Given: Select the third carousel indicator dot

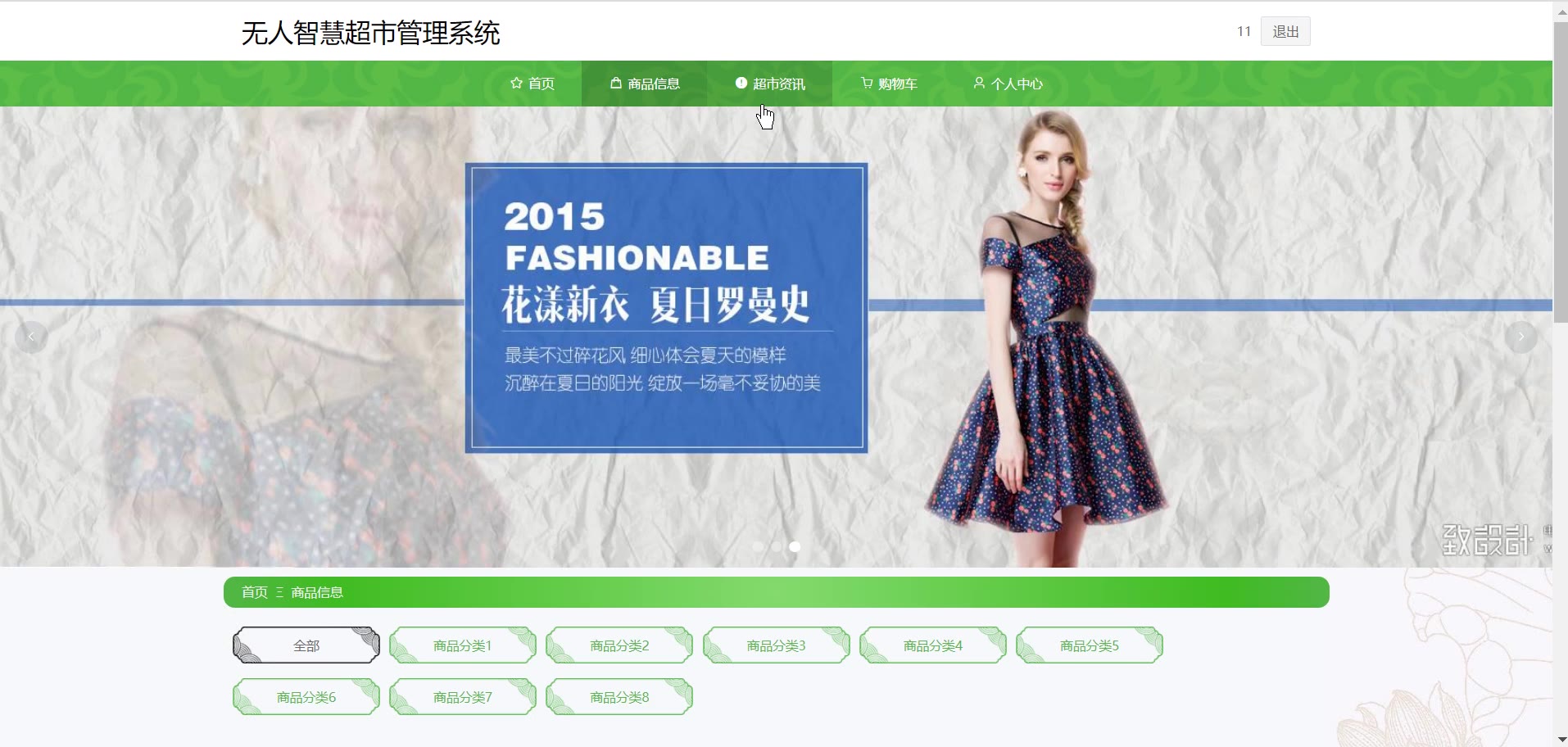Looking at the screenshot, I should click(795, 546).
